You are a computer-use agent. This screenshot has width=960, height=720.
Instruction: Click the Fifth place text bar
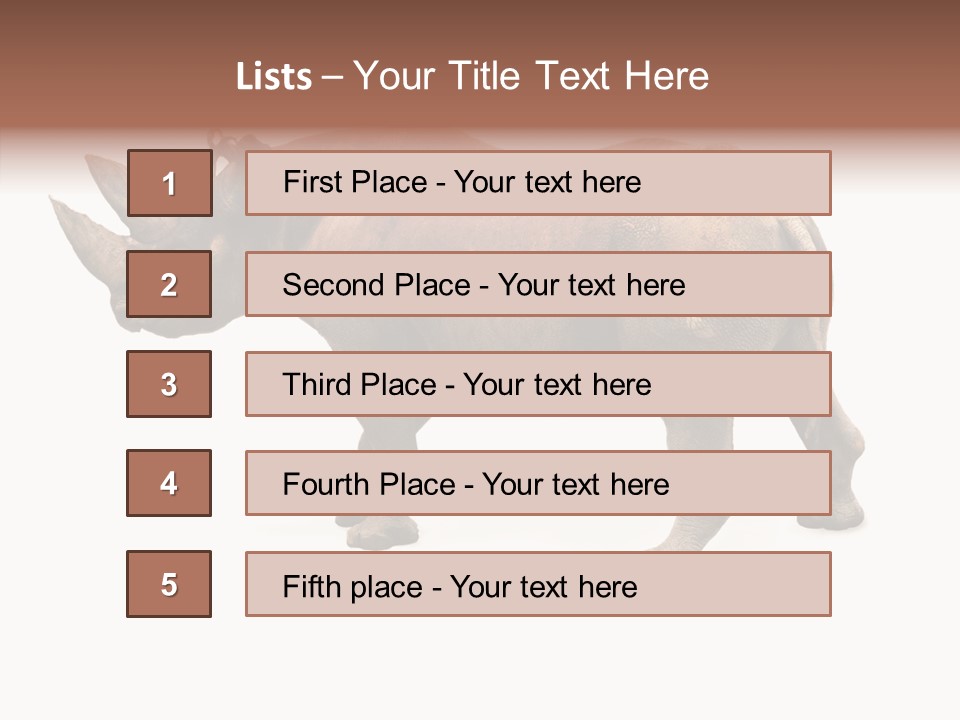(x=538, y=584)
